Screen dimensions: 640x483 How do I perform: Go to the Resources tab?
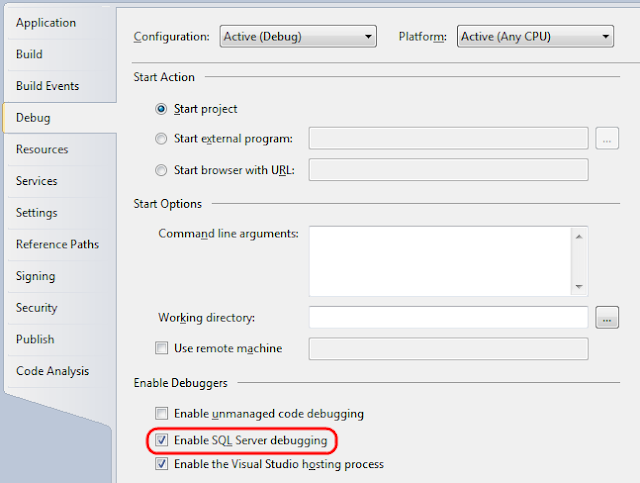42,149
